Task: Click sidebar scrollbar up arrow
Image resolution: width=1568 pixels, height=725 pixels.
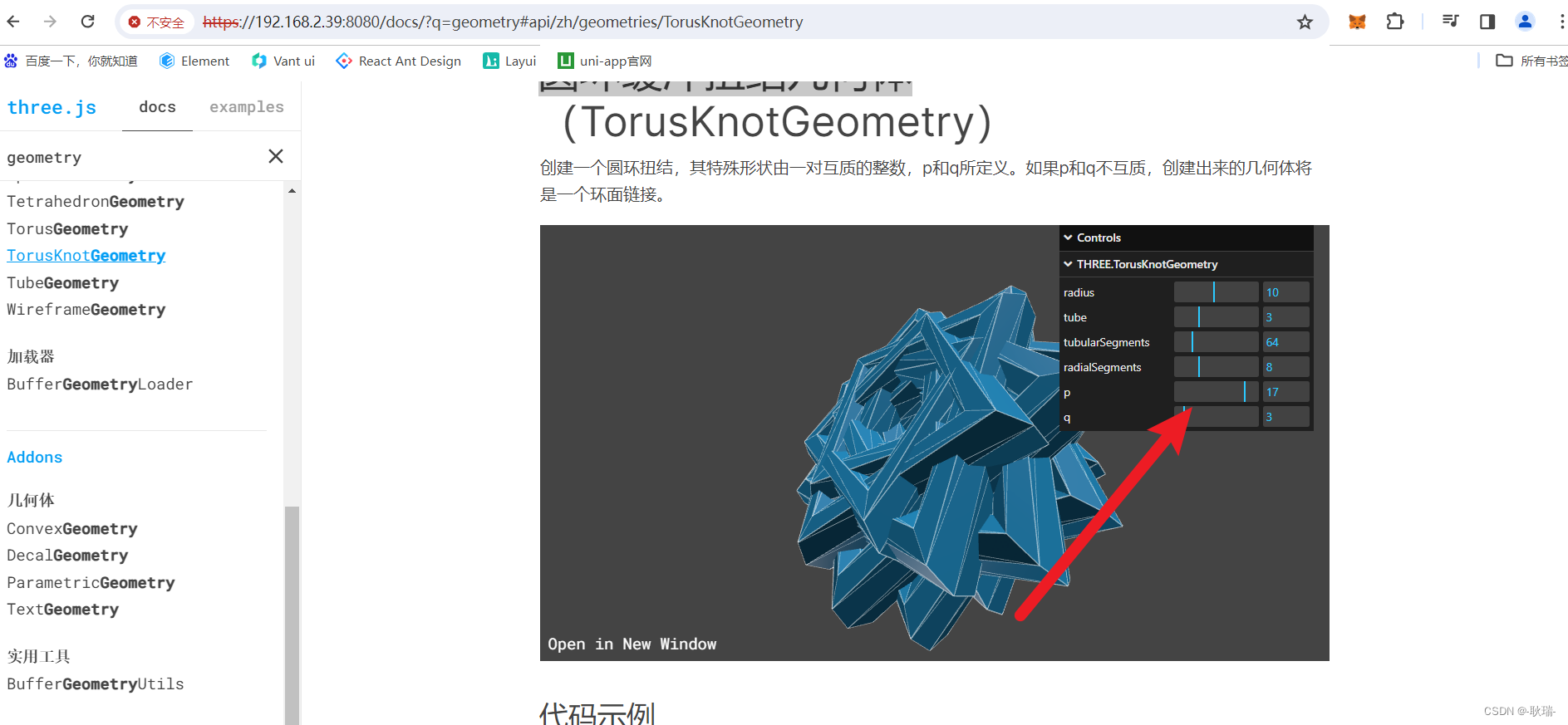Action: [x=292, y=191]
